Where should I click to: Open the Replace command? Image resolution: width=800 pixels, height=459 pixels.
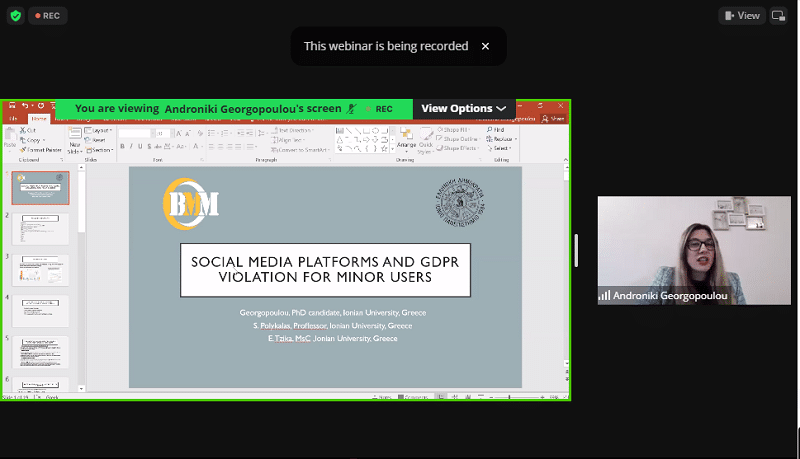[502, 139]
